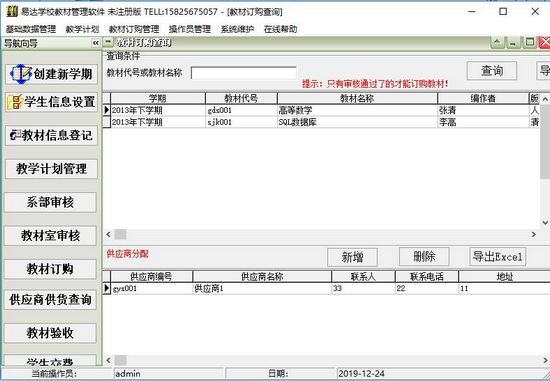
Task: Open 在线帮助 menu
Action: pos(280,29)
